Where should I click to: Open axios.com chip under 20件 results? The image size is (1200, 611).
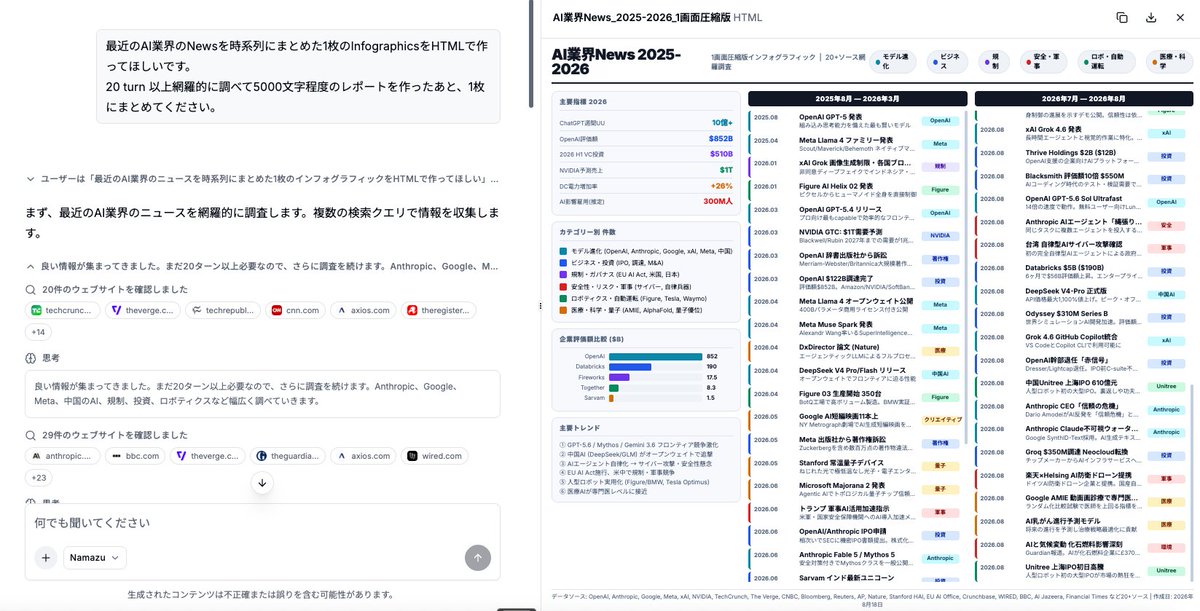[362, 311]
